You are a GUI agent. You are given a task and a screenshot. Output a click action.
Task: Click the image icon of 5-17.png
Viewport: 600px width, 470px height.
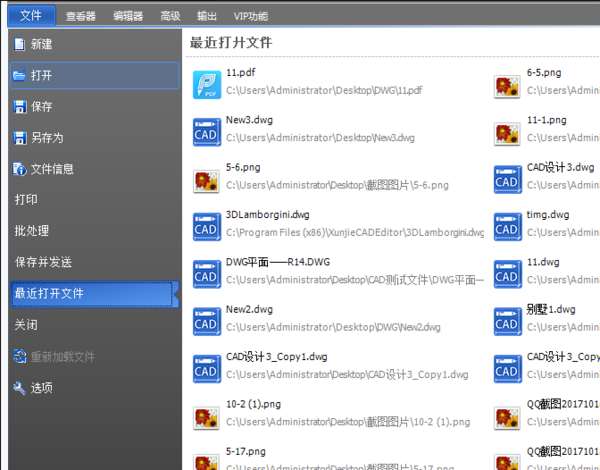[207, 462]
